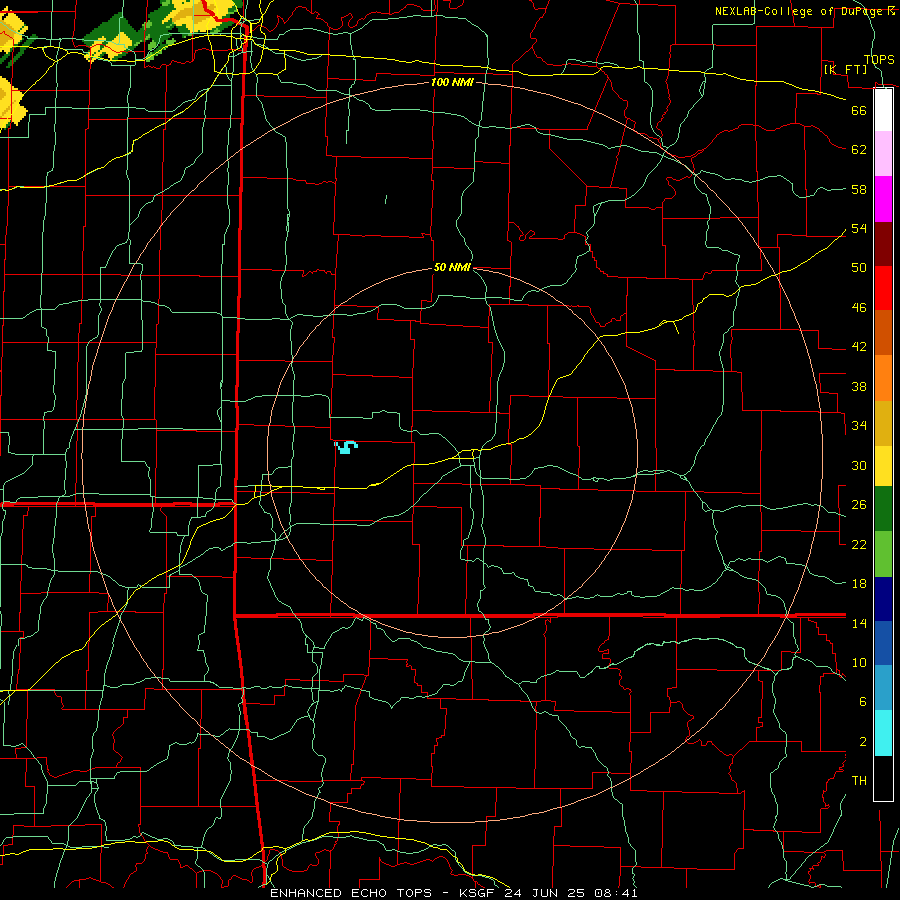Select the 26 scale label
The height and width of the screenshot is (900, 900).
click(x=859, y=505)
